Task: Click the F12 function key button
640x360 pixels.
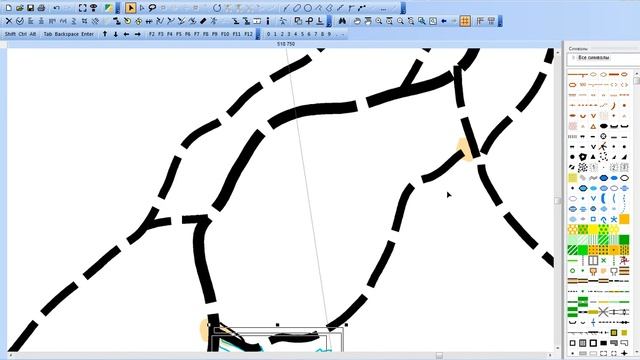Action: coord(249,34)
